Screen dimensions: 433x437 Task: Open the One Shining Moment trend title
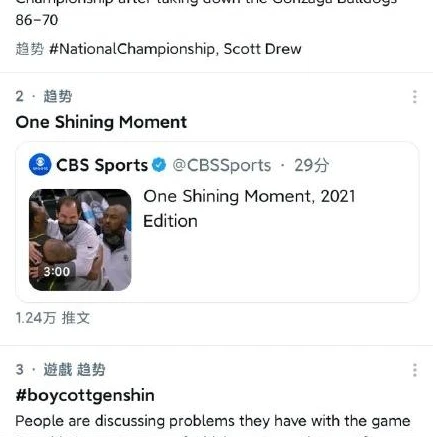pyautogui.click(x=101, y=122)
